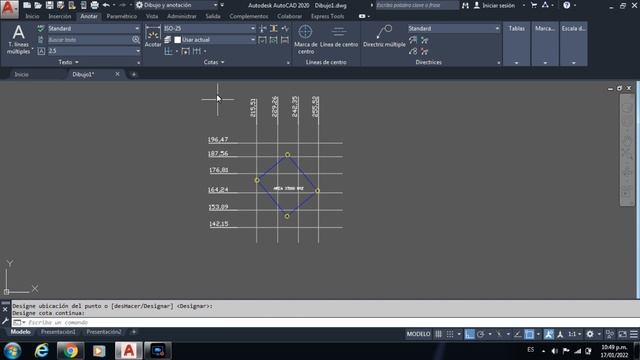Toggle object snap square icon in status bar
Screen dimensions: 640x360
[529, 334]
